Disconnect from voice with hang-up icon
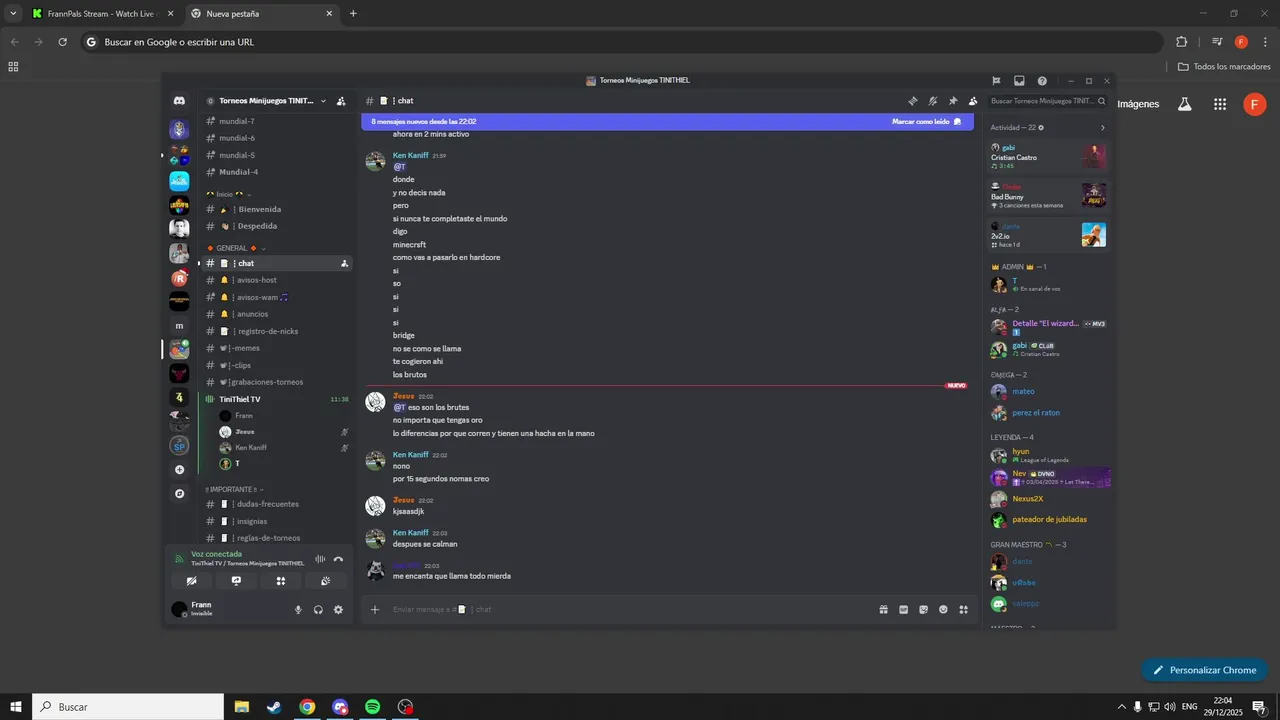 pyautogui.click(x=338, y=559)
